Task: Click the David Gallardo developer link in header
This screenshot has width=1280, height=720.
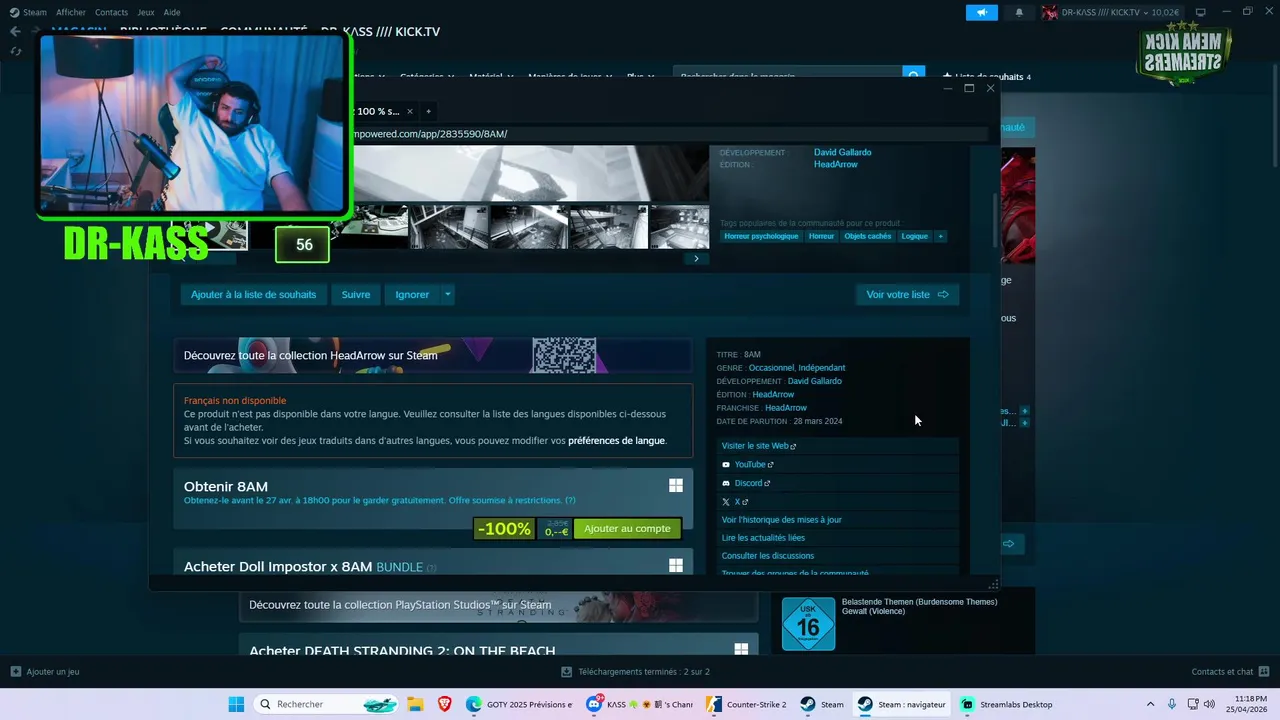Action: tap(842, 152)
